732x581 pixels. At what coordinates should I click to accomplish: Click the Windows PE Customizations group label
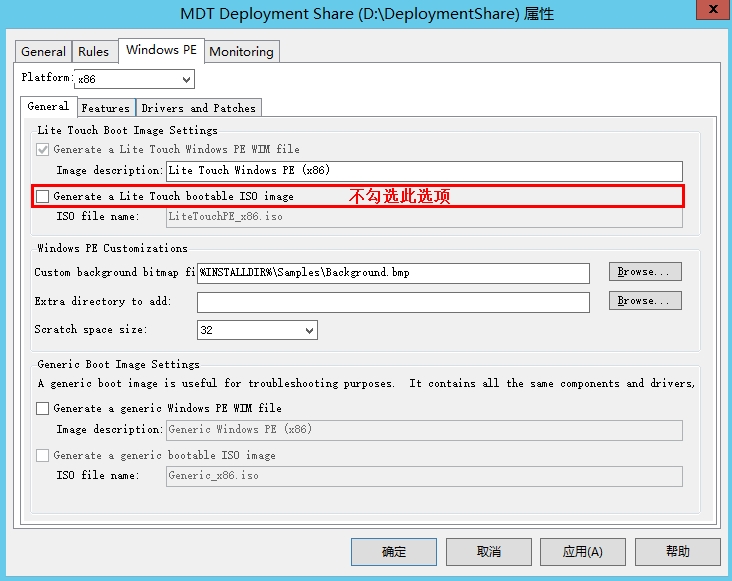[113, 248]
